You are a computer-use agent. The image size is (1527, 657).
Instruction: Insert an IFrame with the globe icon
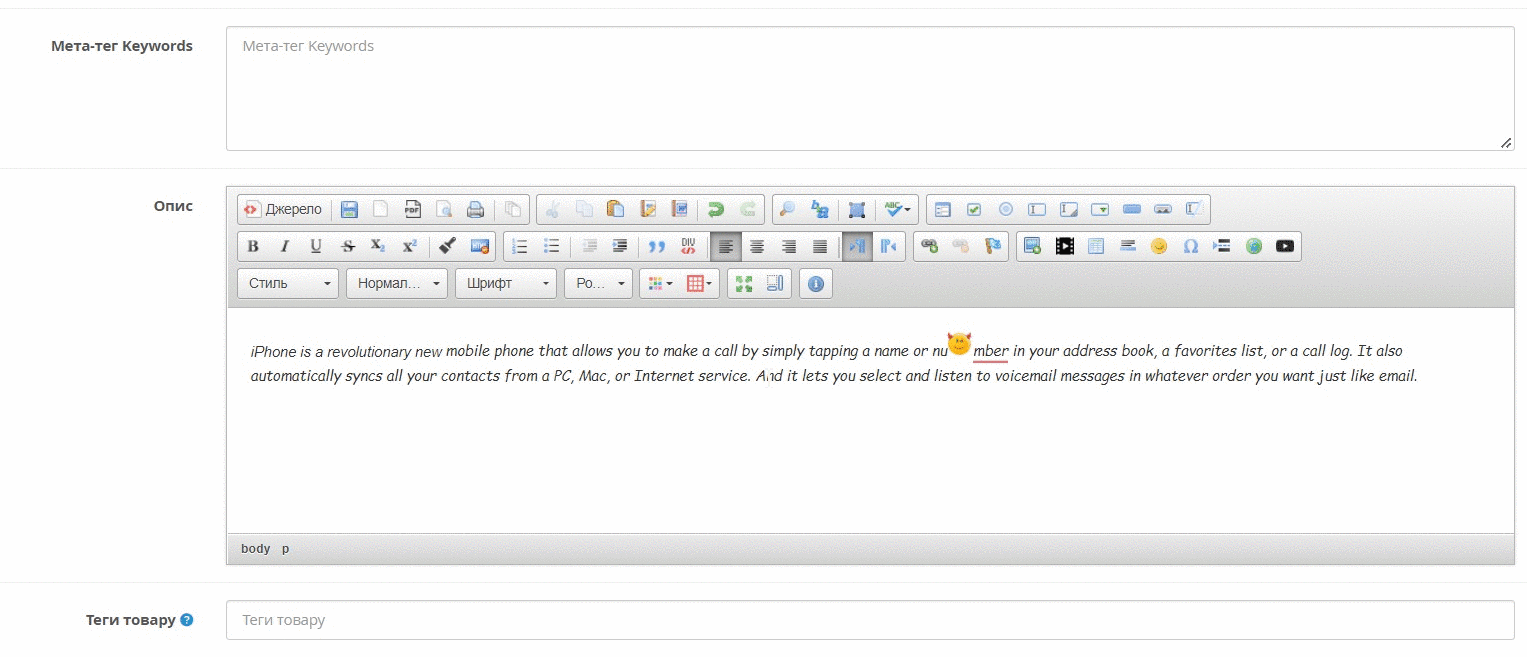point(1254,246)
